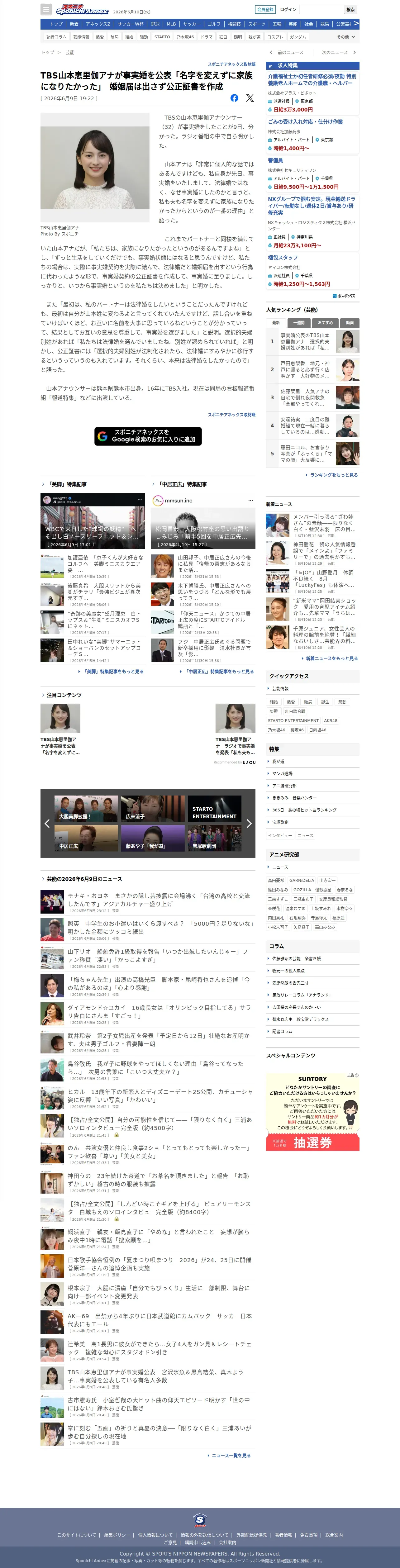400x1568 pixels.
Task: Open the 広末涼子 carousel tile
Action: [152, 808]
